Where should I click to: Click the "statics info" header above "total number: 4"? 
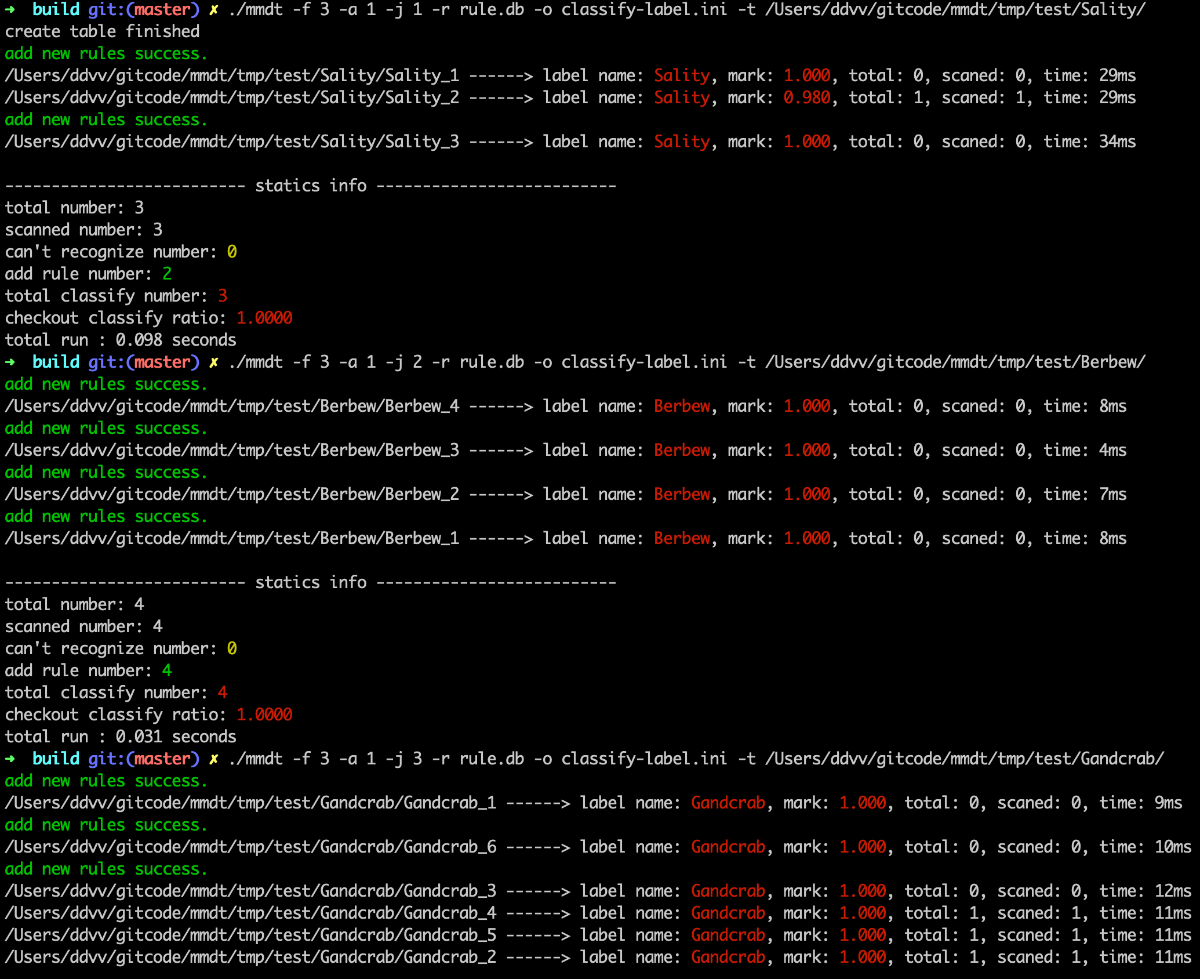pos(311,582)
